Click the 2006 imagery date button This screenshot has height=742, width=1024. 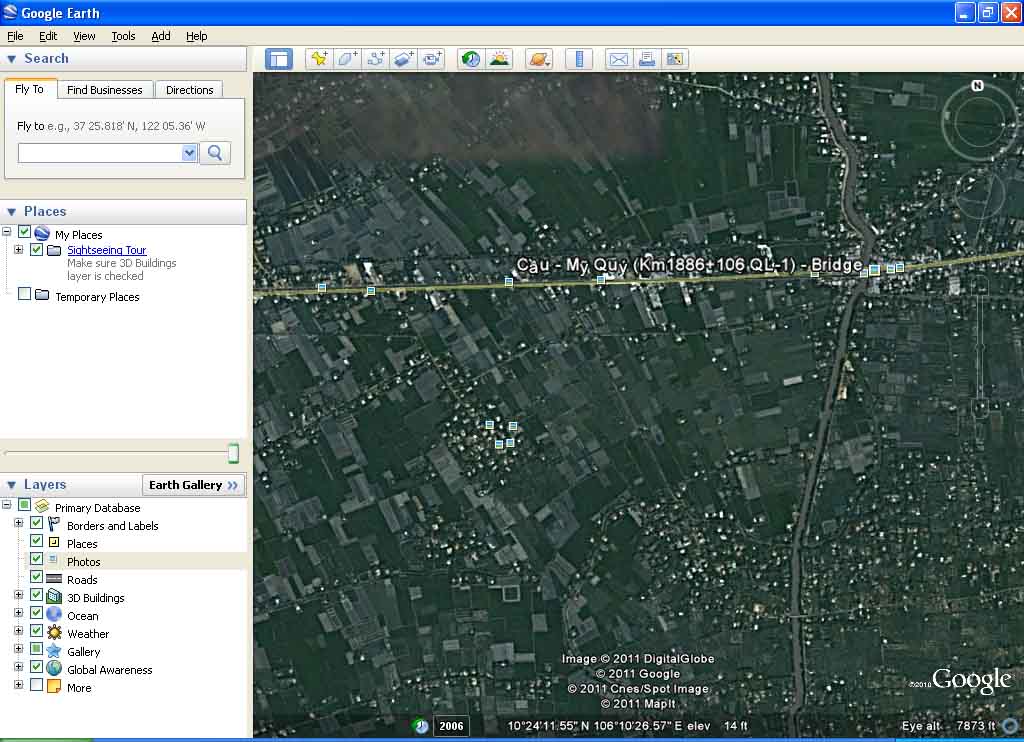(451, 726)
